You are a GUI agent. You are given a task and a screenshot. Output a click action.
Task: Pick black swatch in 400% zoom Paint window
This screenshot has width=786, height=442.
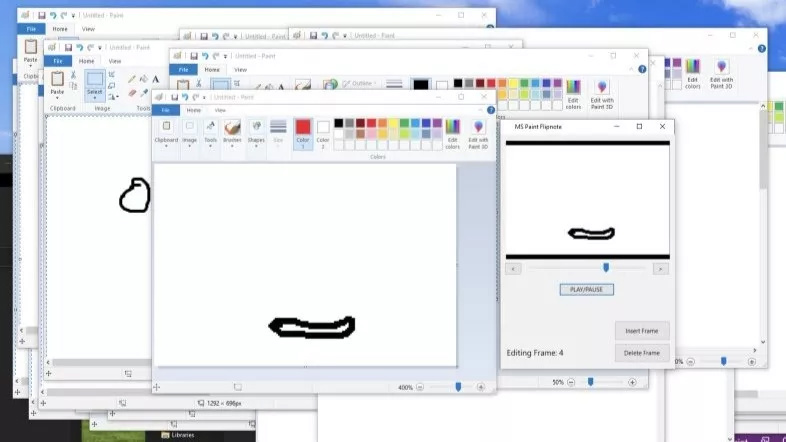[339, 123]
